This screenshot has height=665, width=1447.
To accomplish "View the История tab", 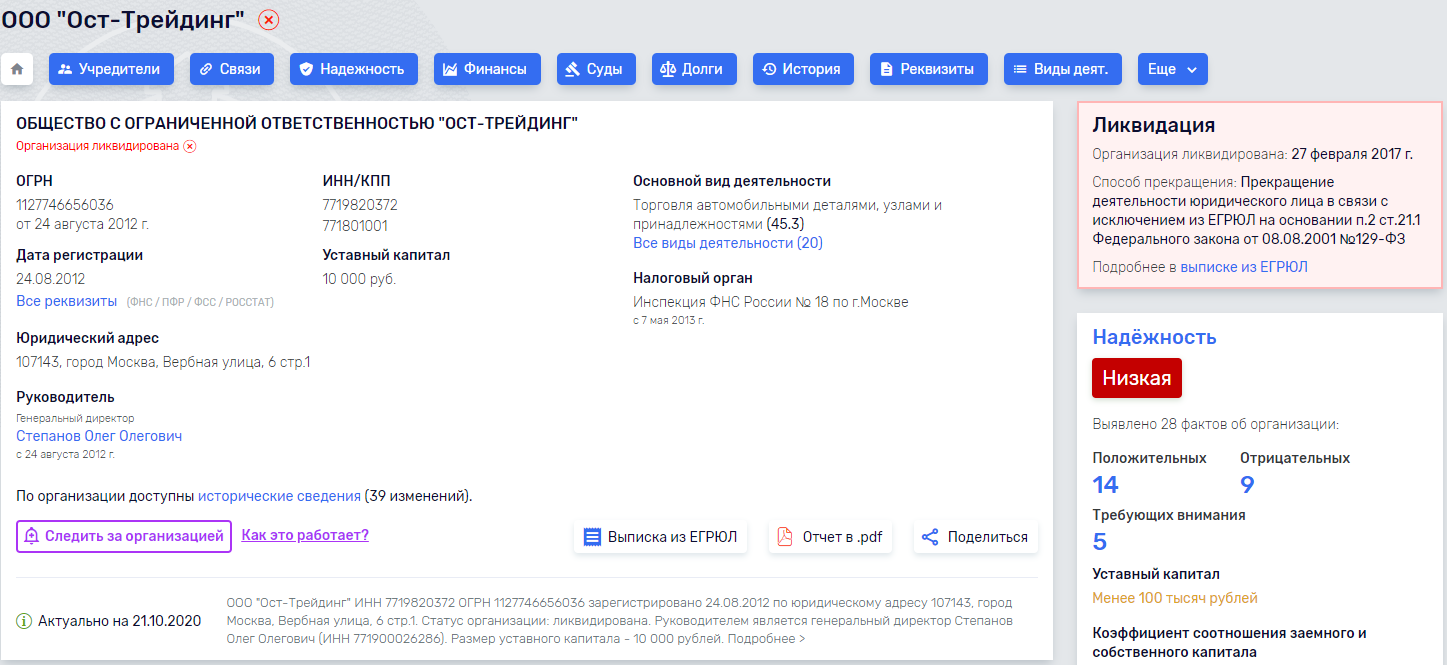I will pyautogui.click(x=803, y=69).
